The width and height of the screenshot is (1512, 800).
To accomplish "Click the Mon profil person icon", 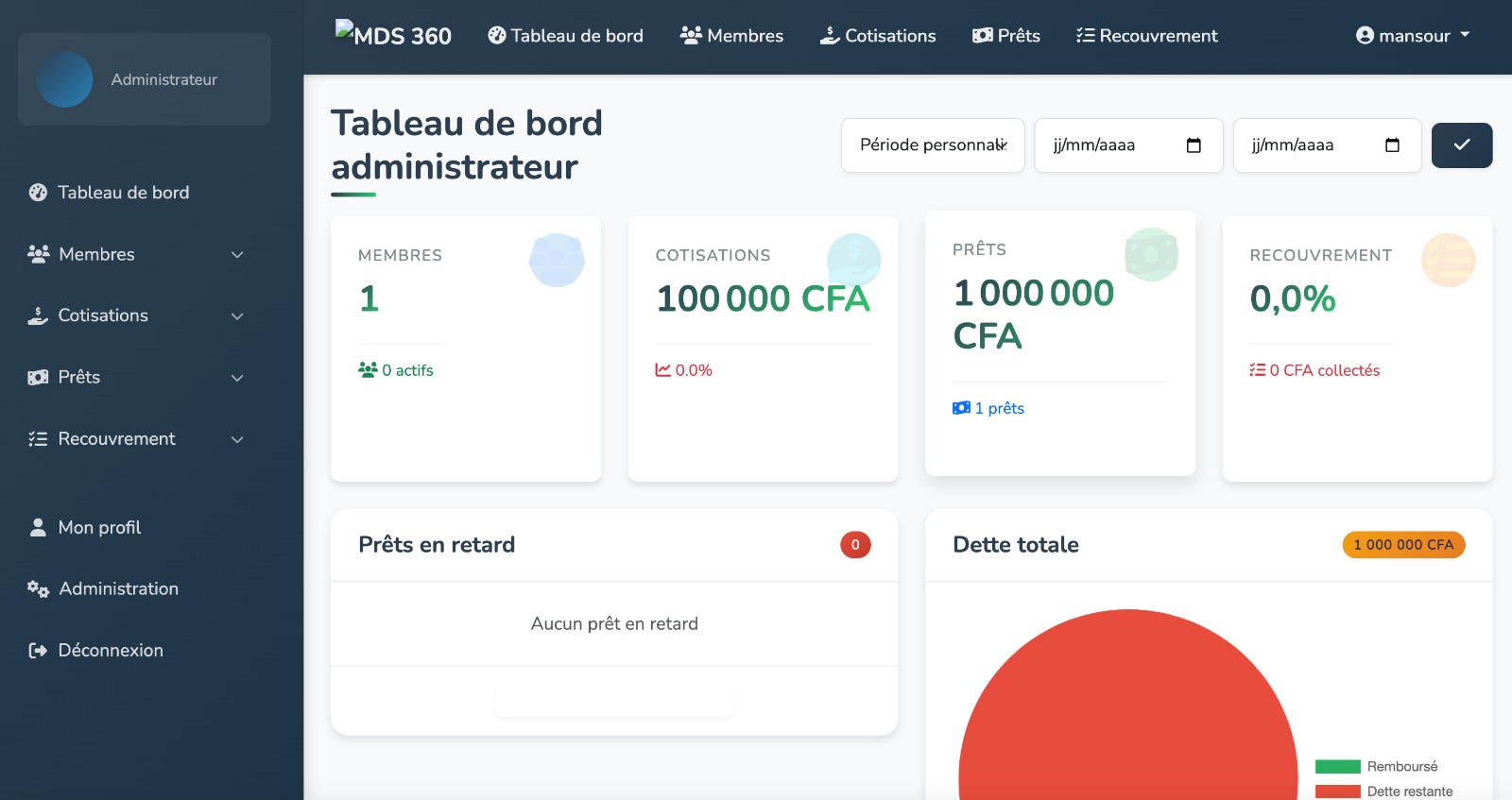I will pyautogui.click(x=38, y=527).
